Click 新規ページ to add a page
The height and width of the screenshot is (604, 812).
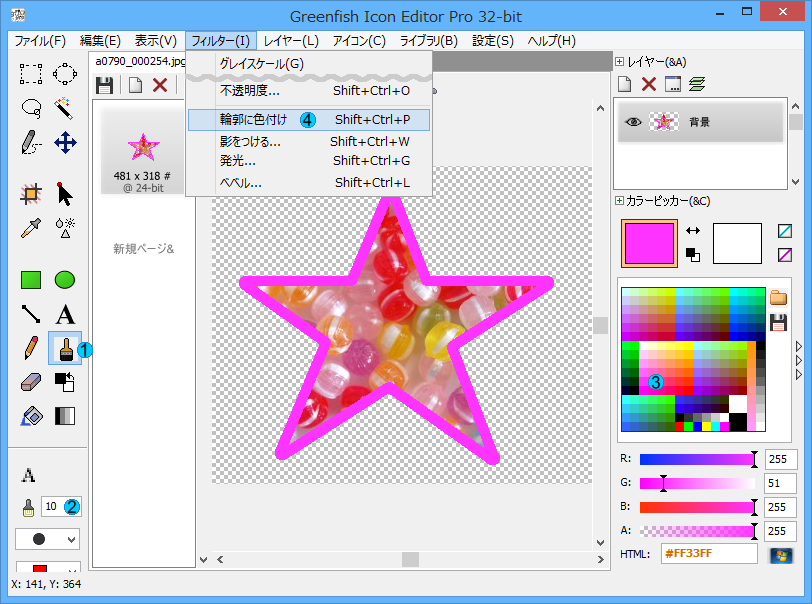pos(143,248)
